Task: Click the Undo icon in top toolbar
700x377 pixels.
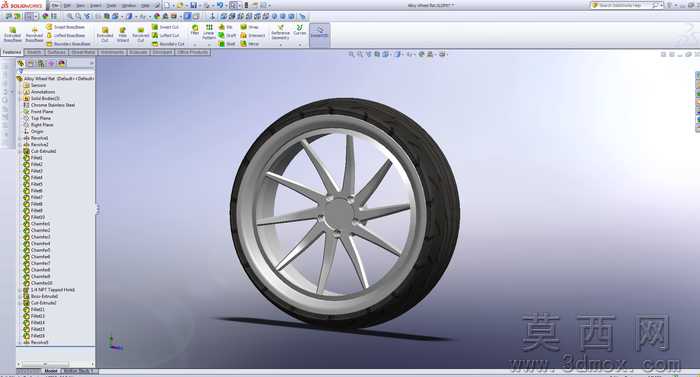Action: [x=220, y=5]
